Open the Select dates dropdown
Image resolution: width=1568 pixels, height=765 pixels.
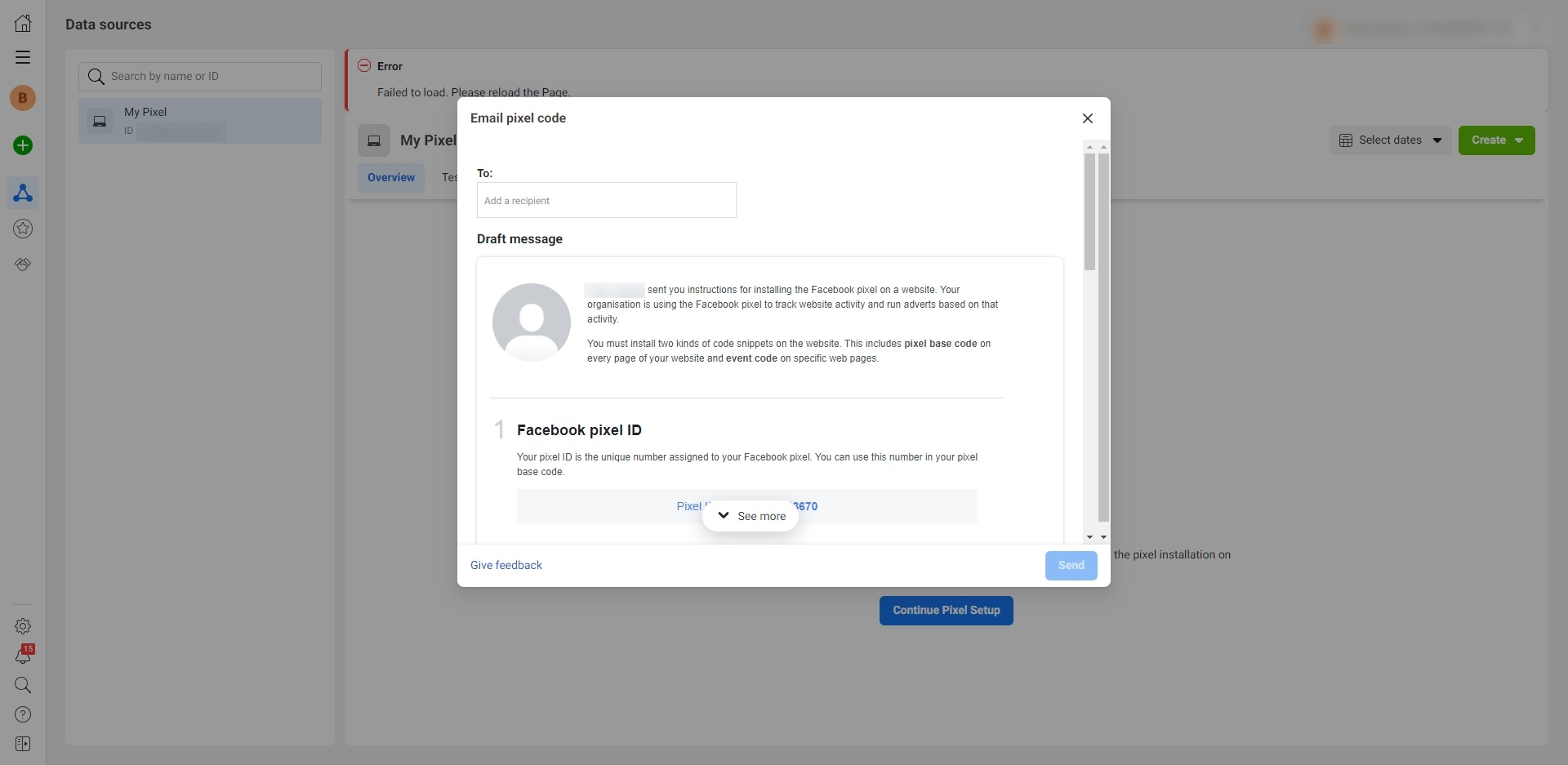point(1391,140)
